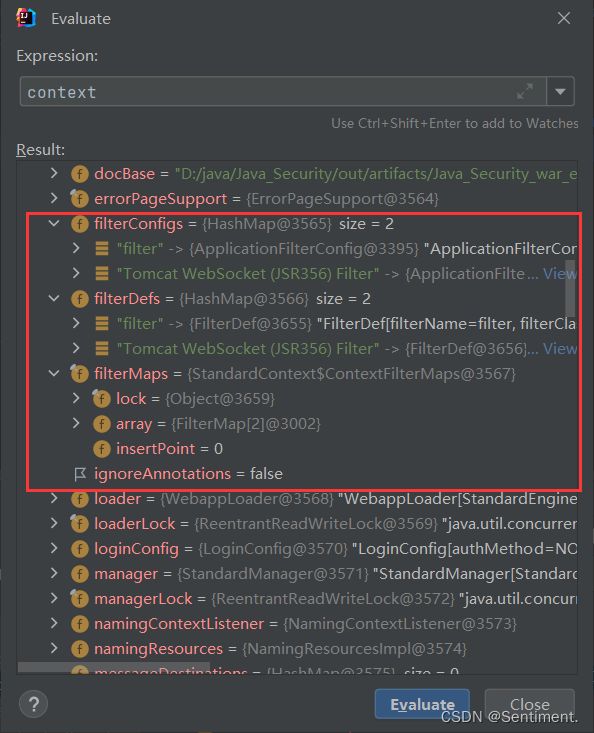Select StandardContext$ContextFilterMaps@3567 value text
594x733 pixels.
coord(351,374)
